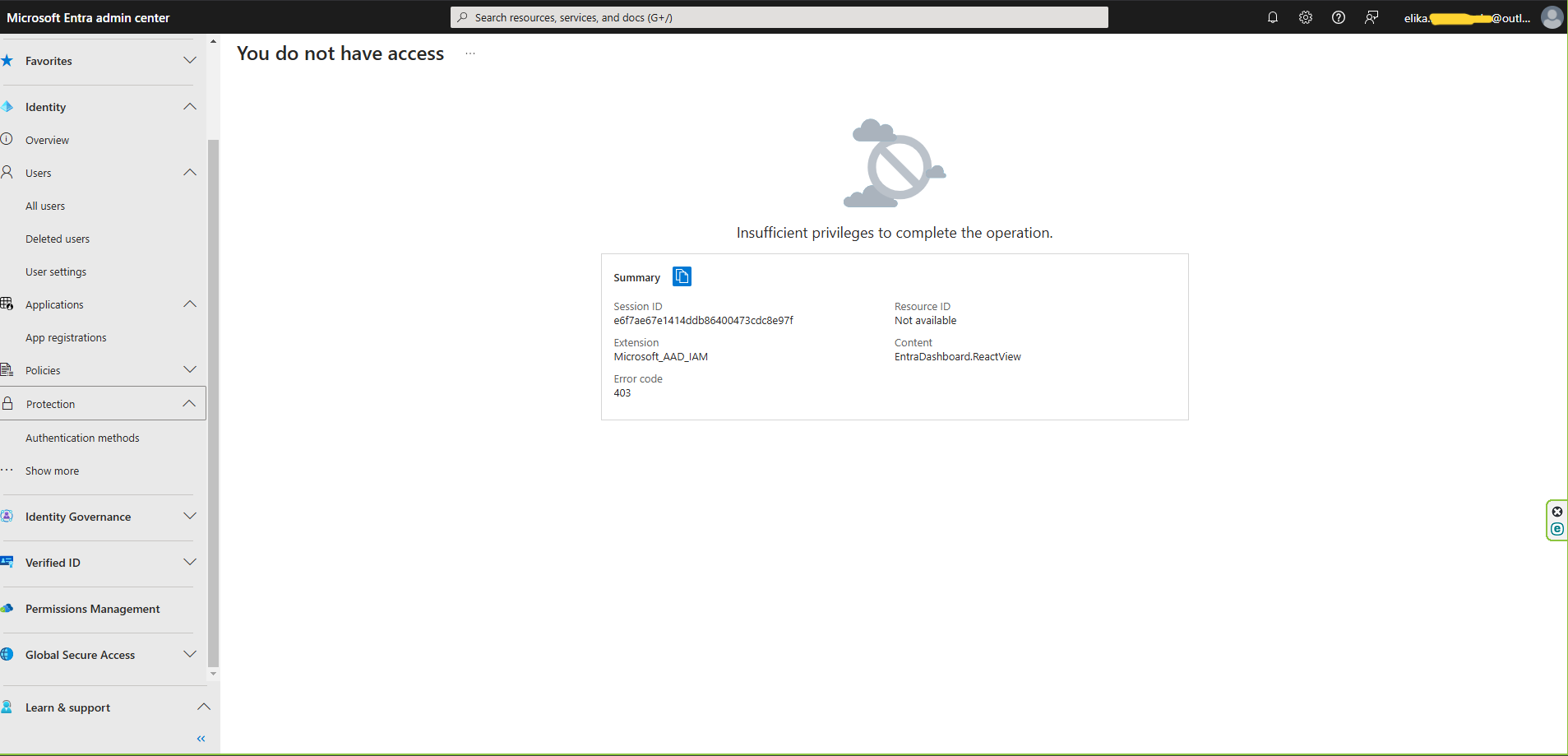Click the ellipsis next to page title
This screenshot has height=756, width=1568.
470,53
